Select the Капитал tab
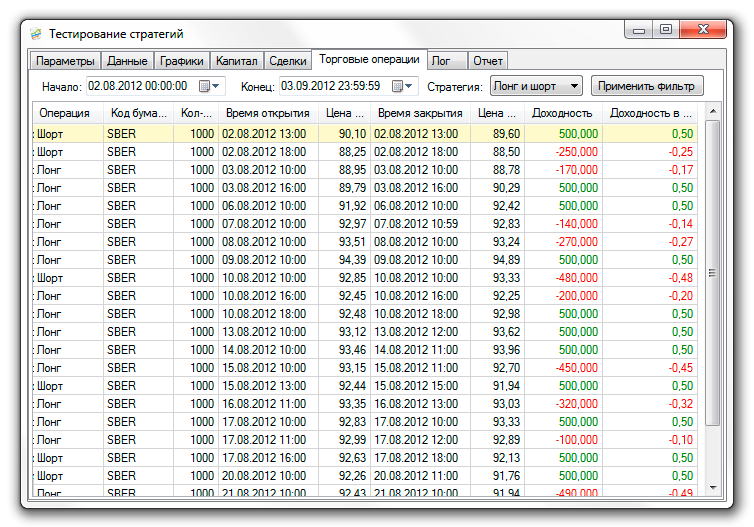 [x=236, y=61]
